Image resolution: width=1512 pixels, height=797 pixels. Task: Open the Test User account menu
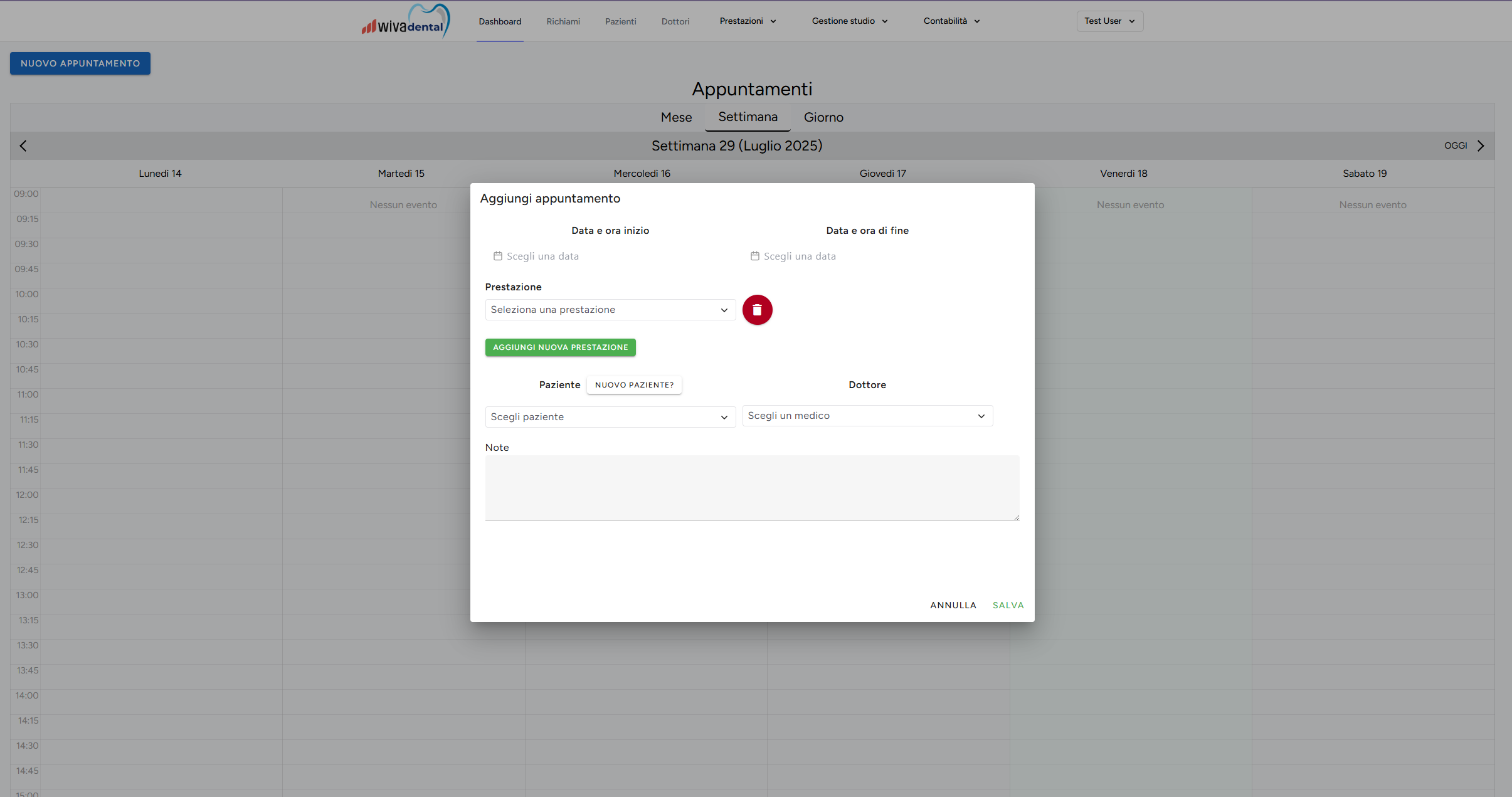coord(1109,21)
